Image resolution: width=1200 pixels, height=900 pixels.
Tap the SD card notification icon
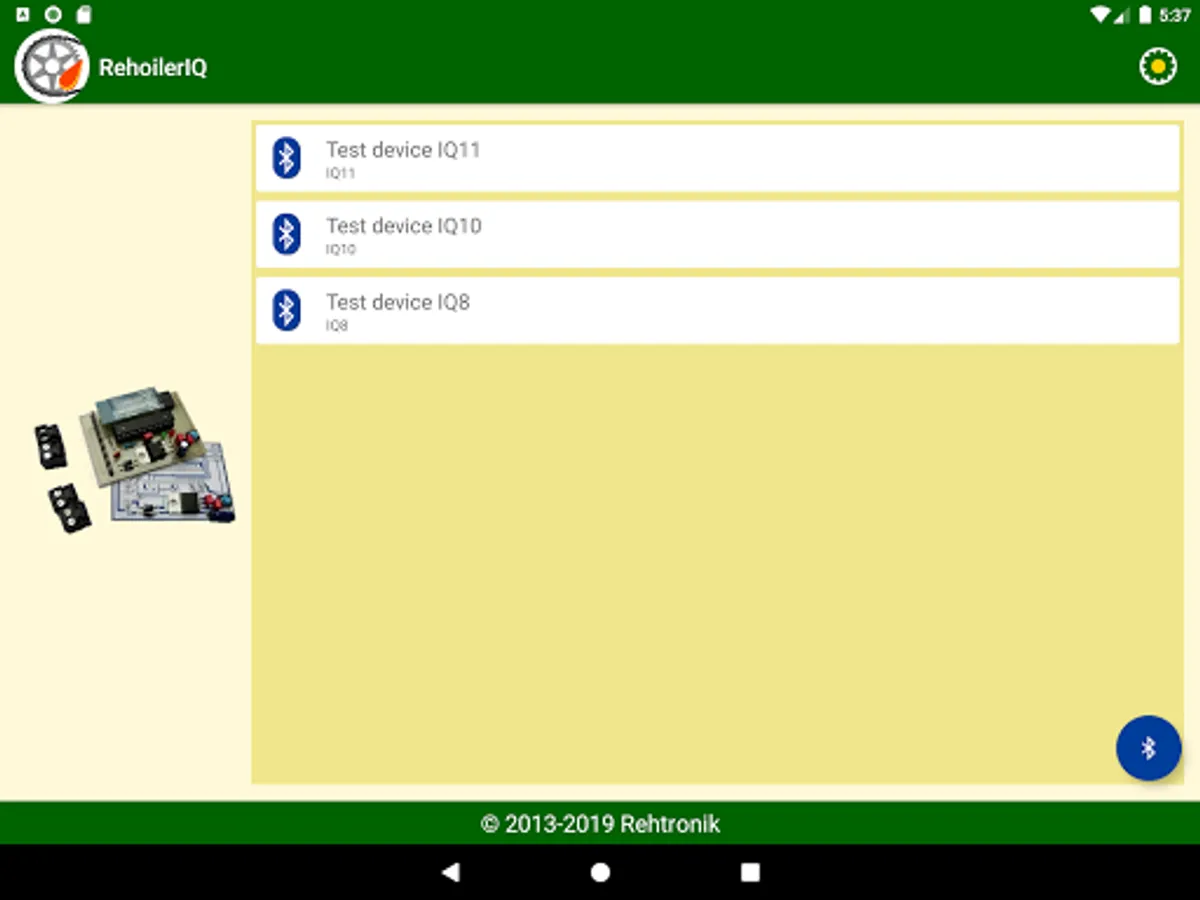[x=84, y=15]
